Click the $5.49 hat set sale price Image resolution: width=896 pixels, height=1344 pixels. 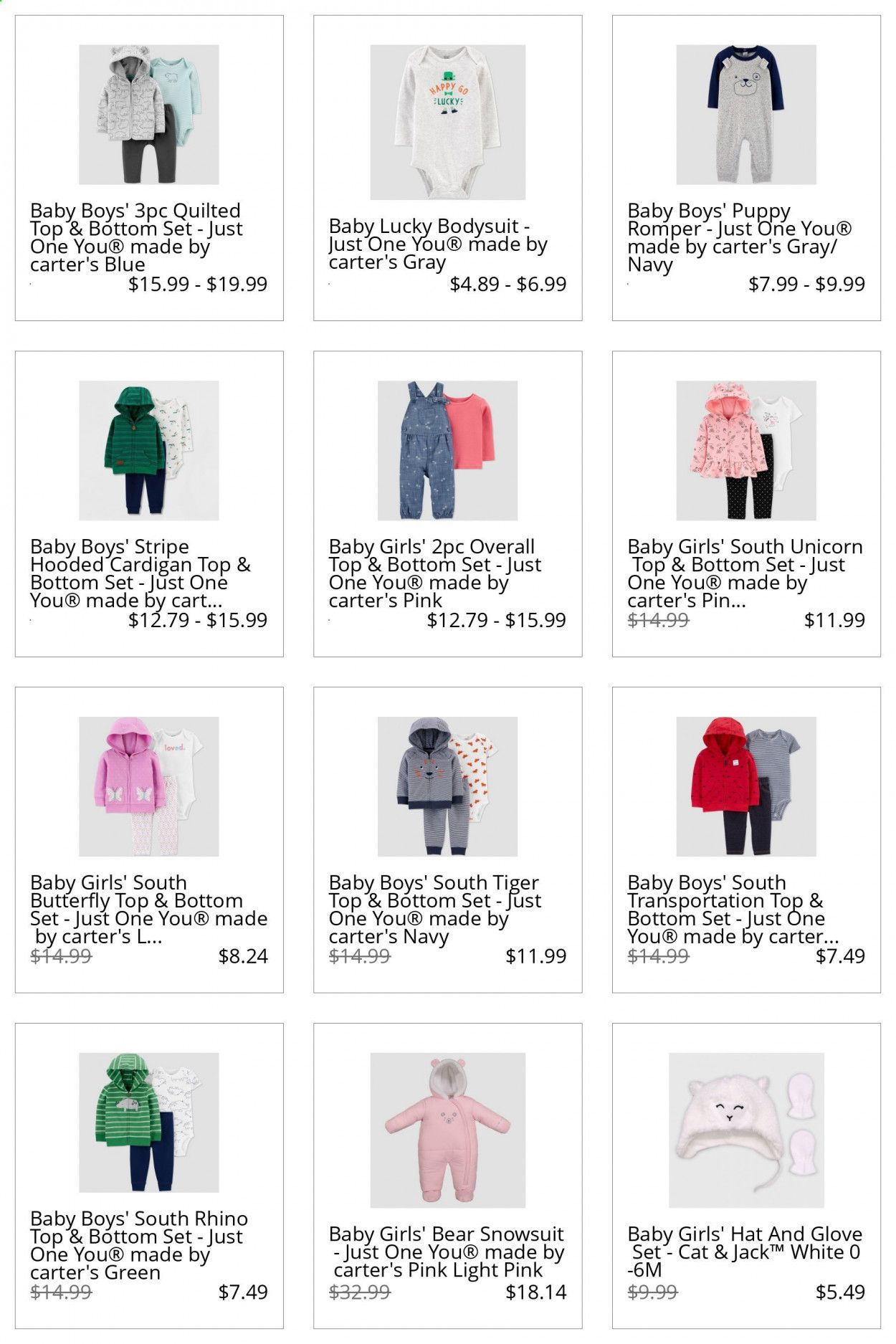pyautogui.click(x=840, y=1292)
